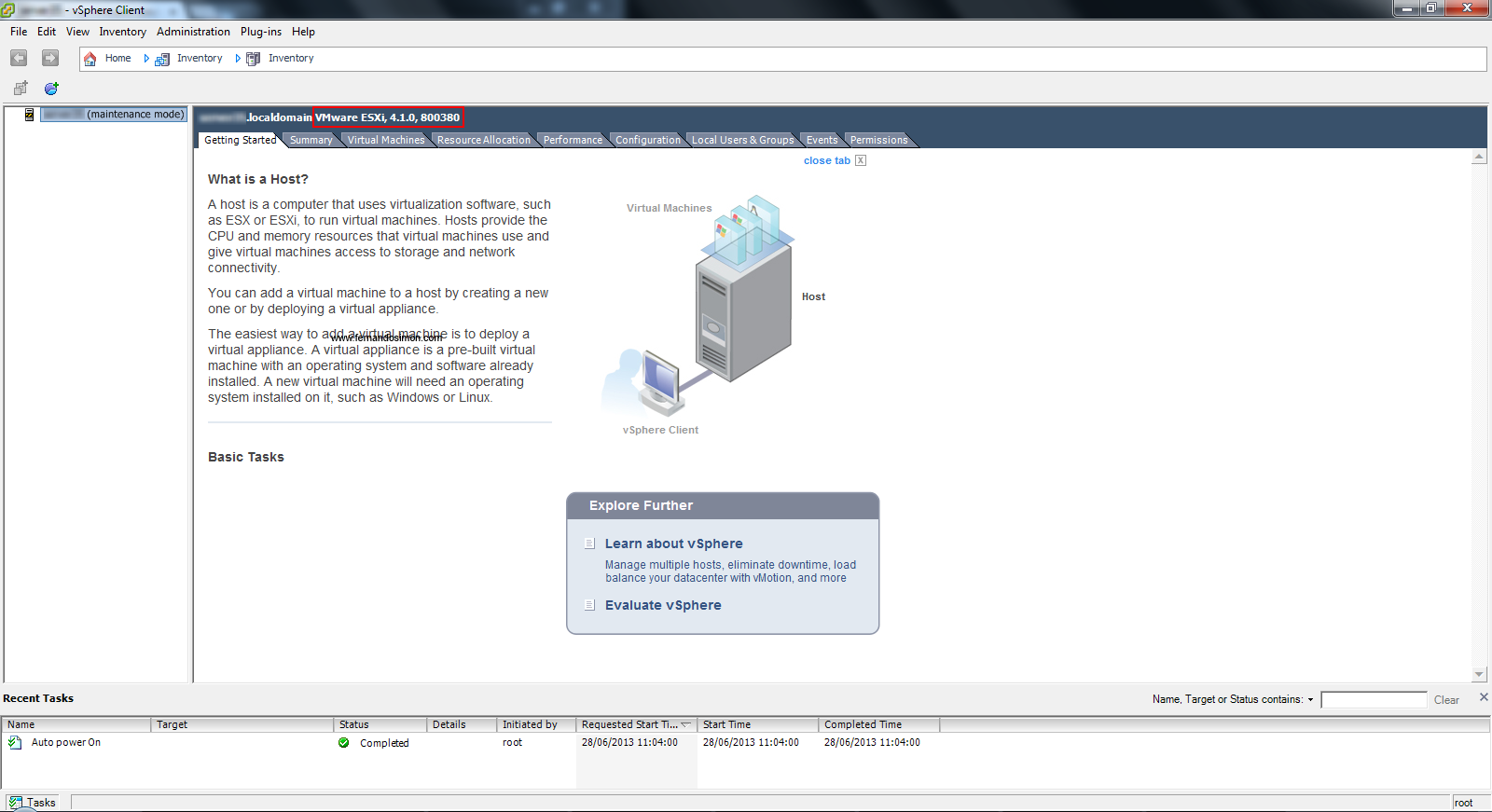Open the Name, Target or Status filter dropdown
The image size is (1492, 812).
click(1310, 700)
